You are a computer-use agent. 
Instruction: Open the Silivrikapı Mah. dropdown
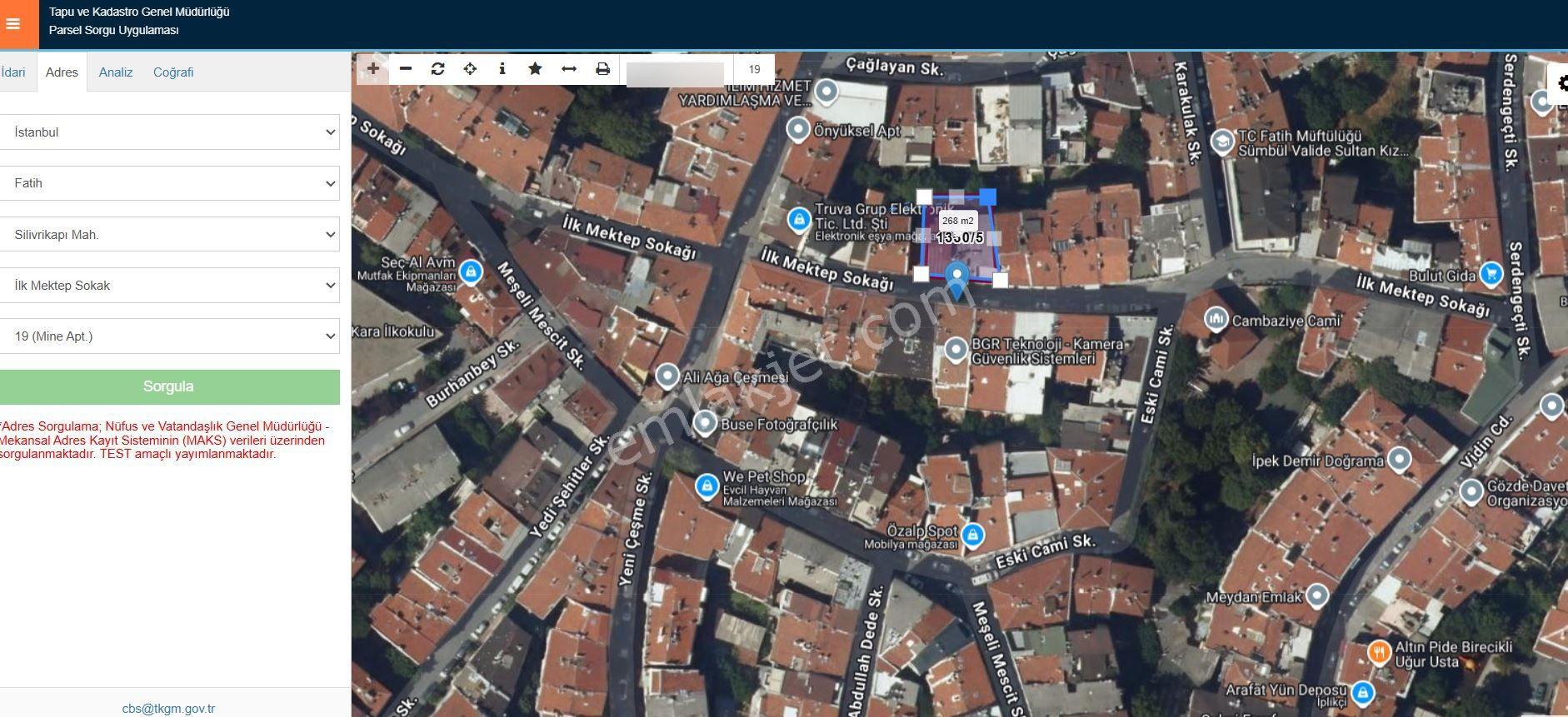(x=169, y=235)
